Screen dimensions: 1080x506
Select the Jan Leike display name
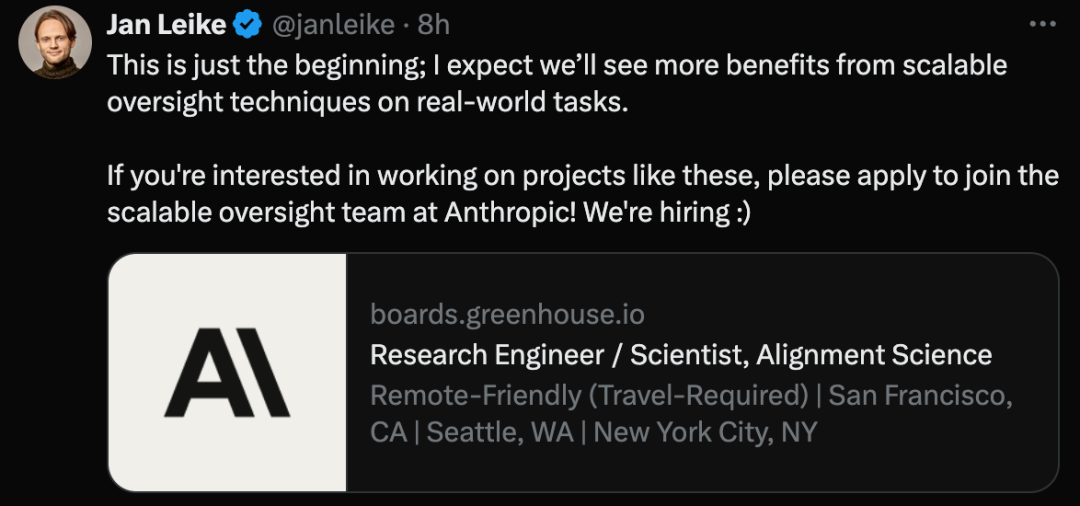(166, 25)
